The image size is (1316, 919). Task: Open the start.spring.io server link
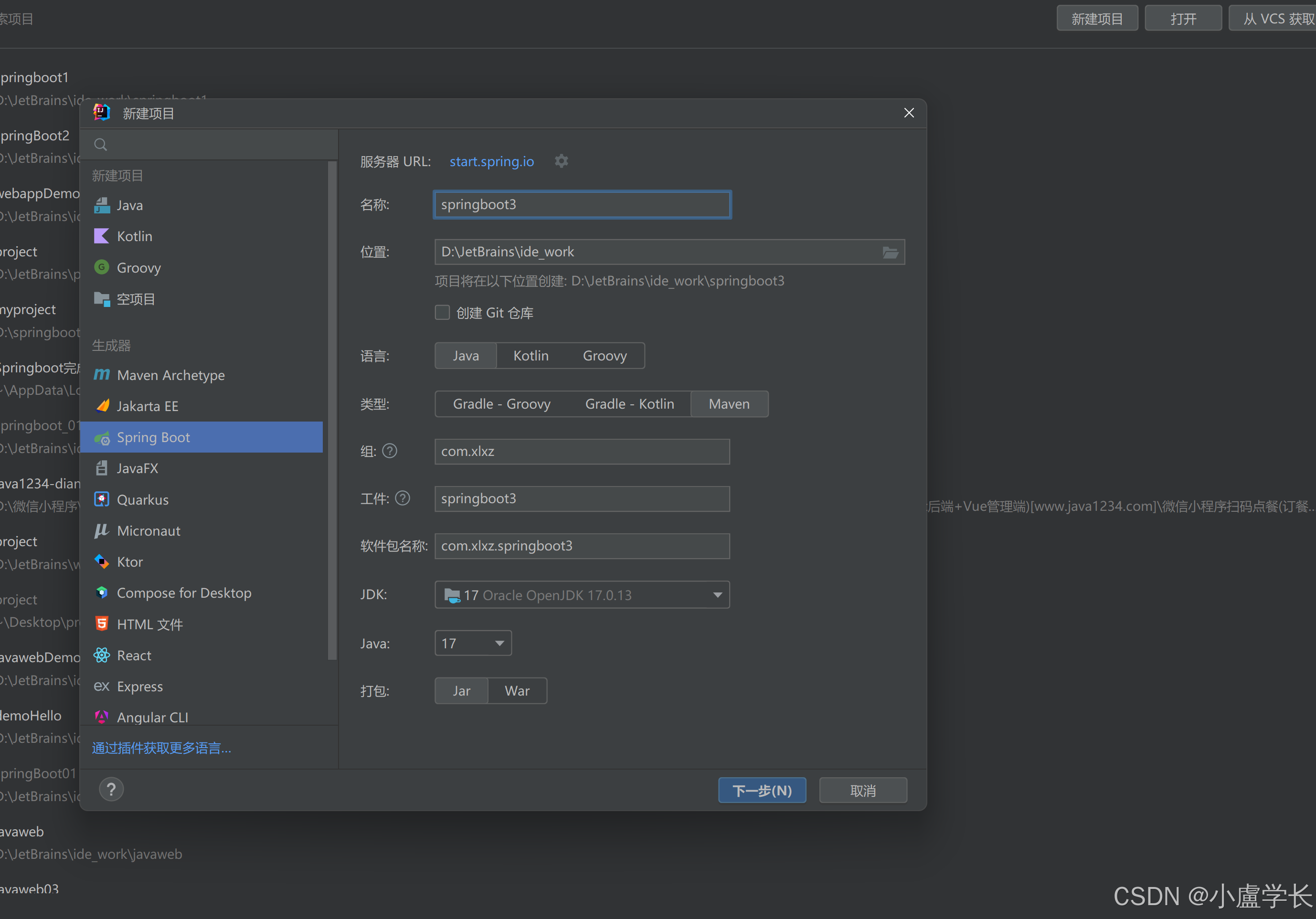click(491, 161)
